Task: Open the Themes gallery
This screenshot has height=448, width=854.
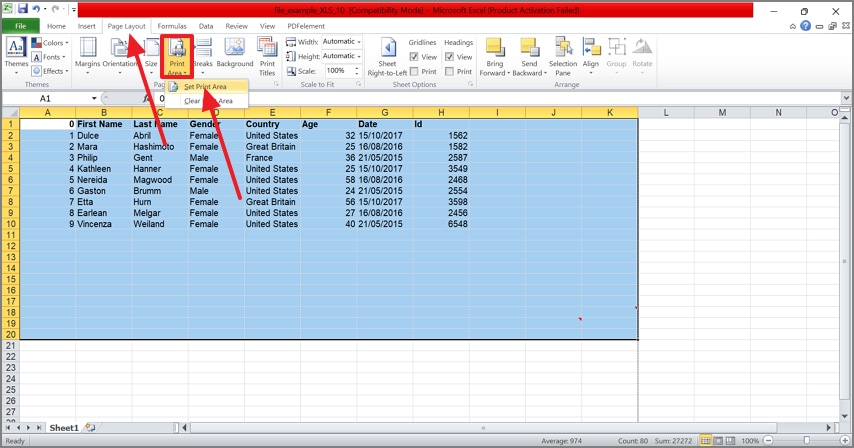Action: click(x=16, y=56)
